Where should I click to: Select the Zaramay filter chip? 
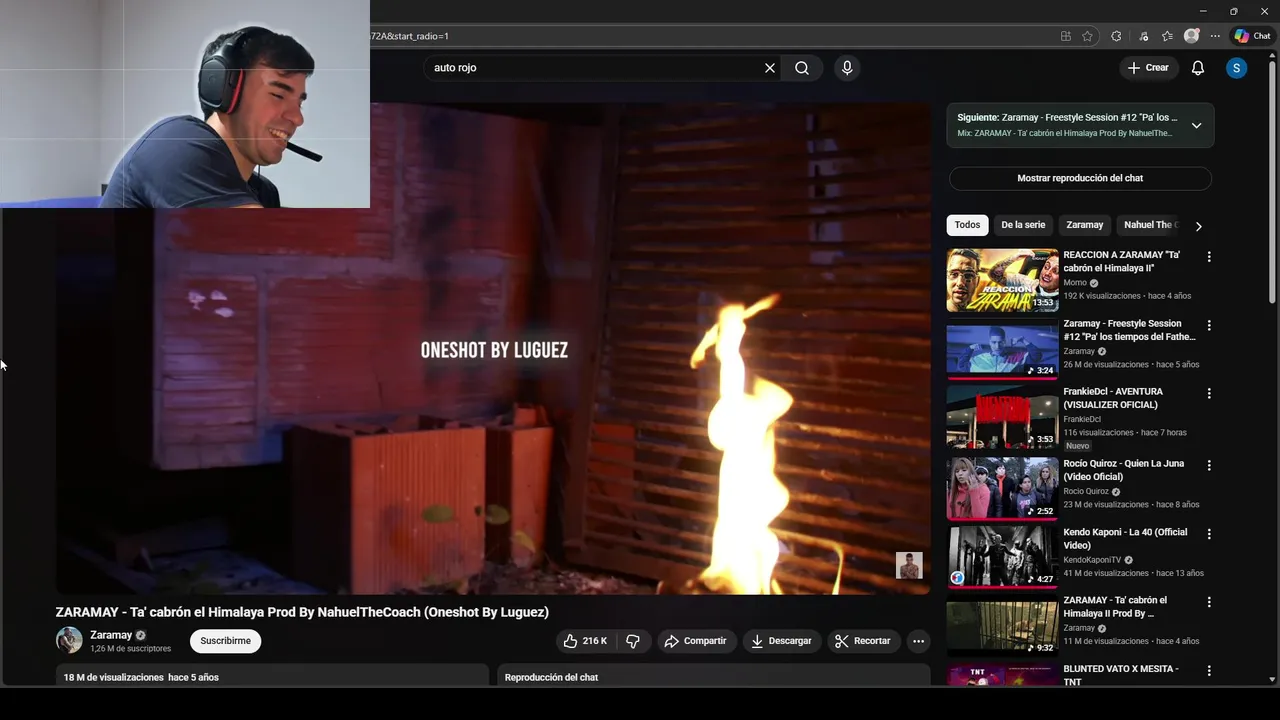click(1085, 225)
